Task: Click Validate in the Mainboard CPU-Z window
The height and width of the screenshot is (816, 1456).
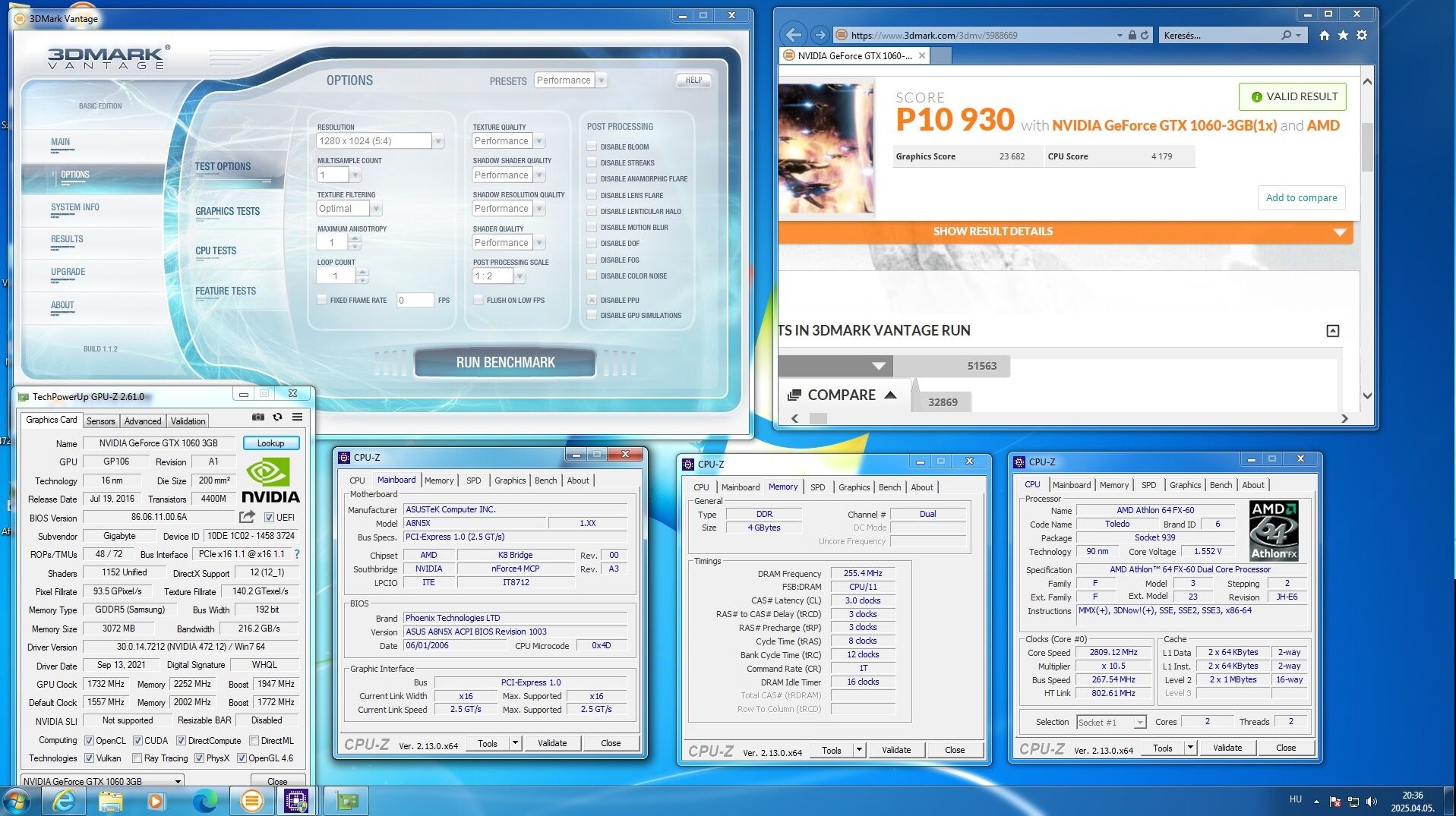Action: coord(552,743)
